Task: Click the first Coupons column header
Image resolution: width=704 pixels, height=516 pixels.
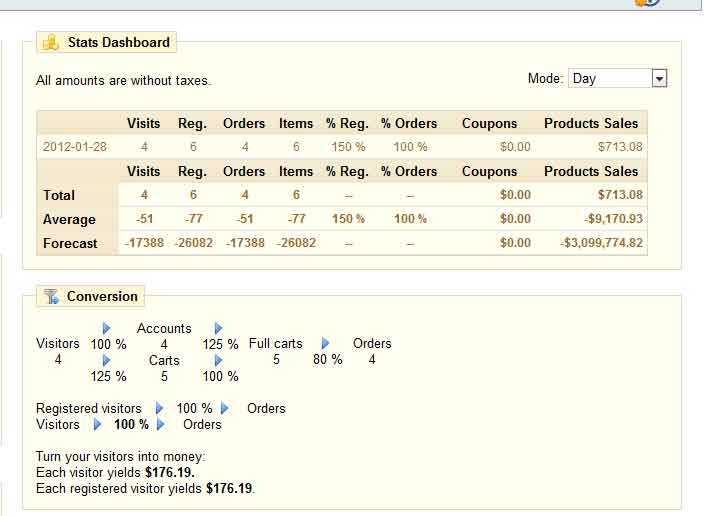Action: (x=489, y=123)
